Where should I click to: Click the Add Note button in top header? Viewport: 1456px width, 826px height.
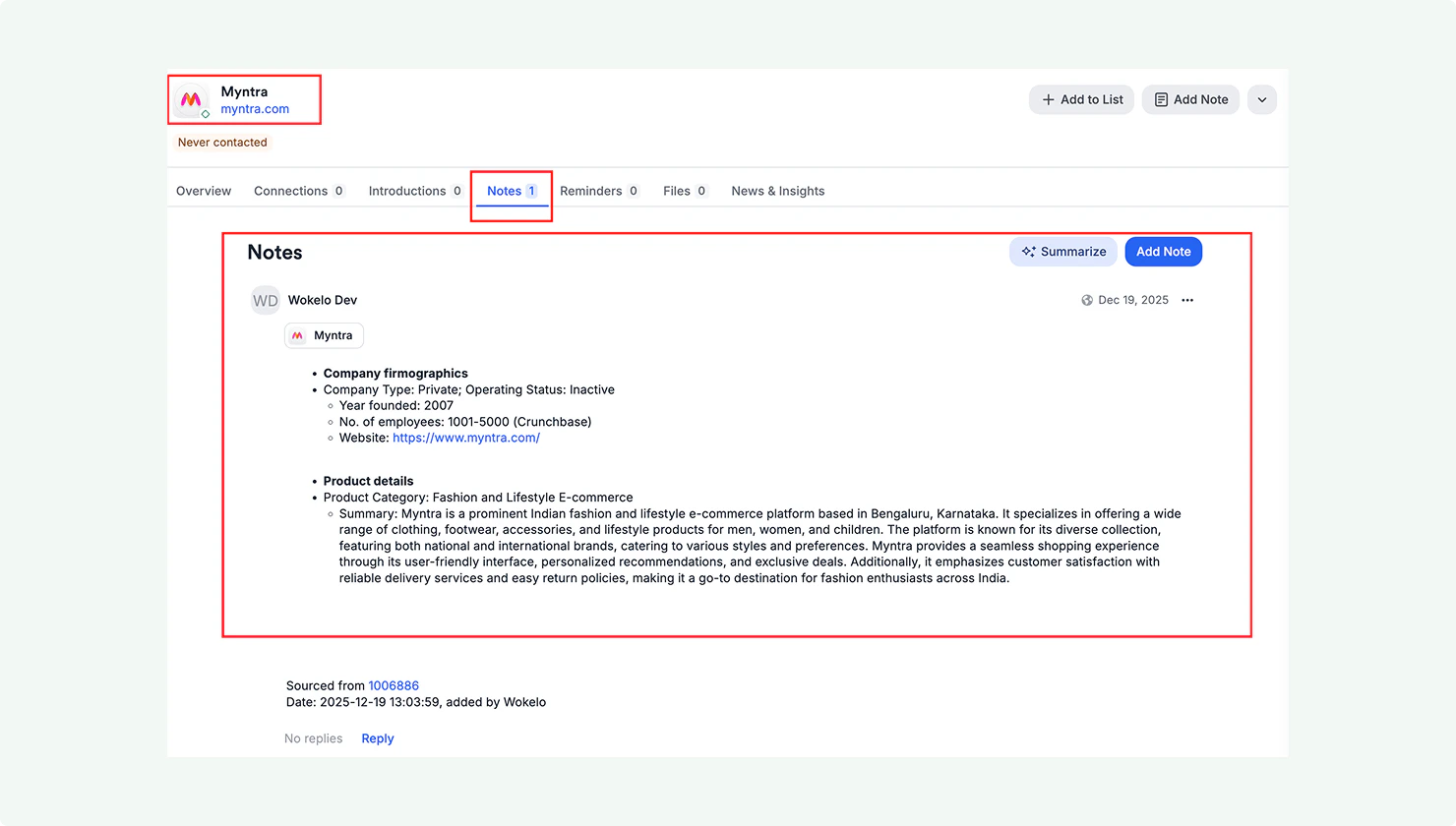click(x=1190, y=99)
